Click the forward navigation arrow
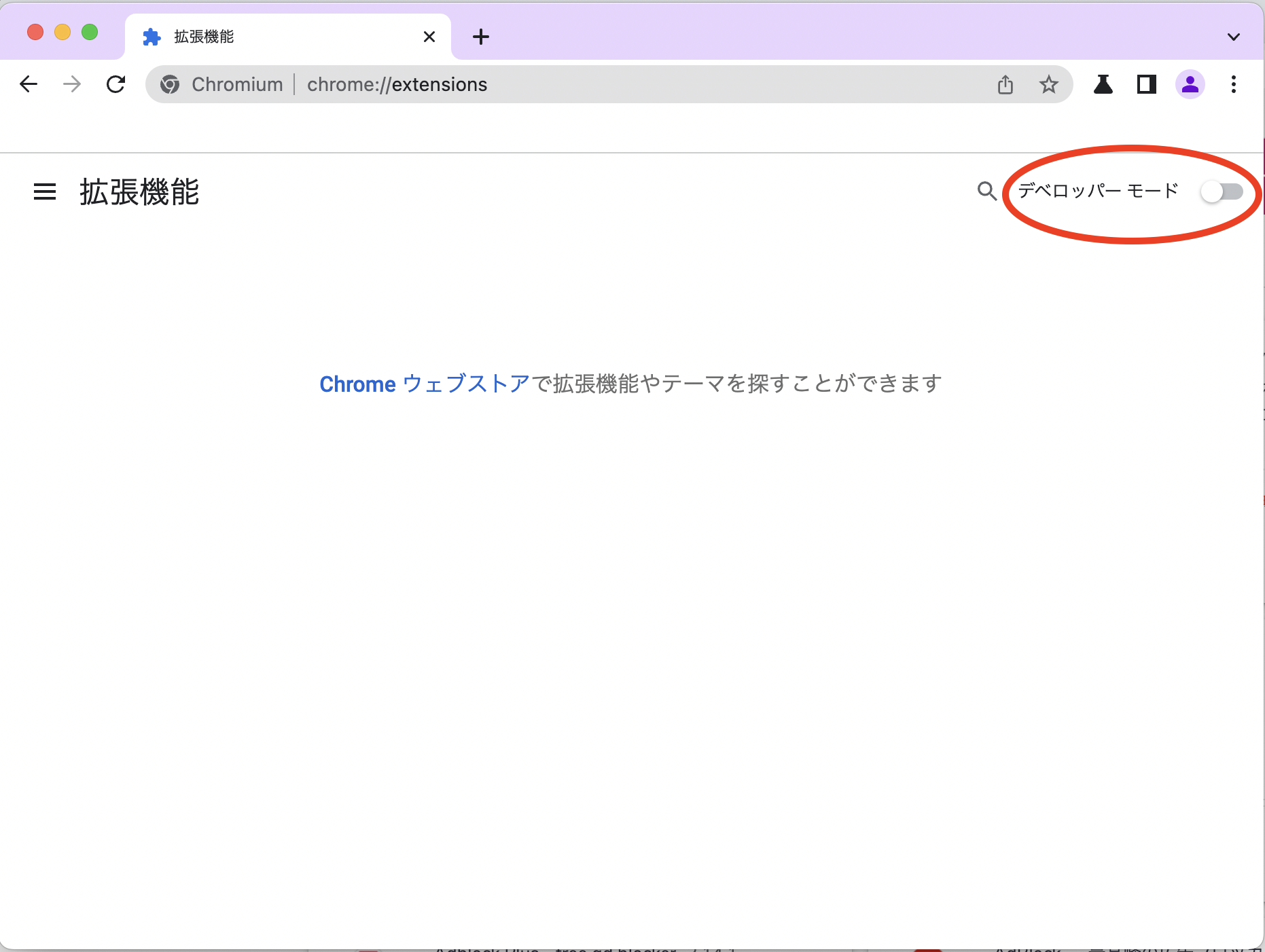Image resolution: width=1265 pixels, height=952 pixels. pos(72,84)
